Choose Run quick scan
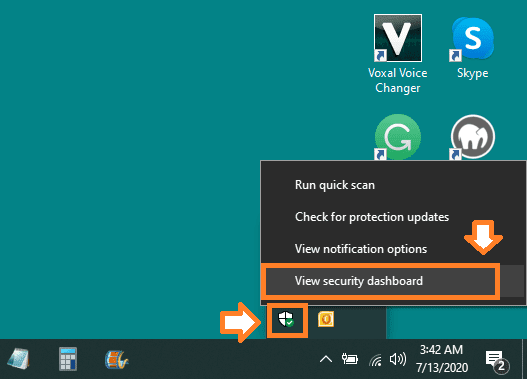Image resolution: width=527 pixels, height=379 pixels. [x=393, y=185]
